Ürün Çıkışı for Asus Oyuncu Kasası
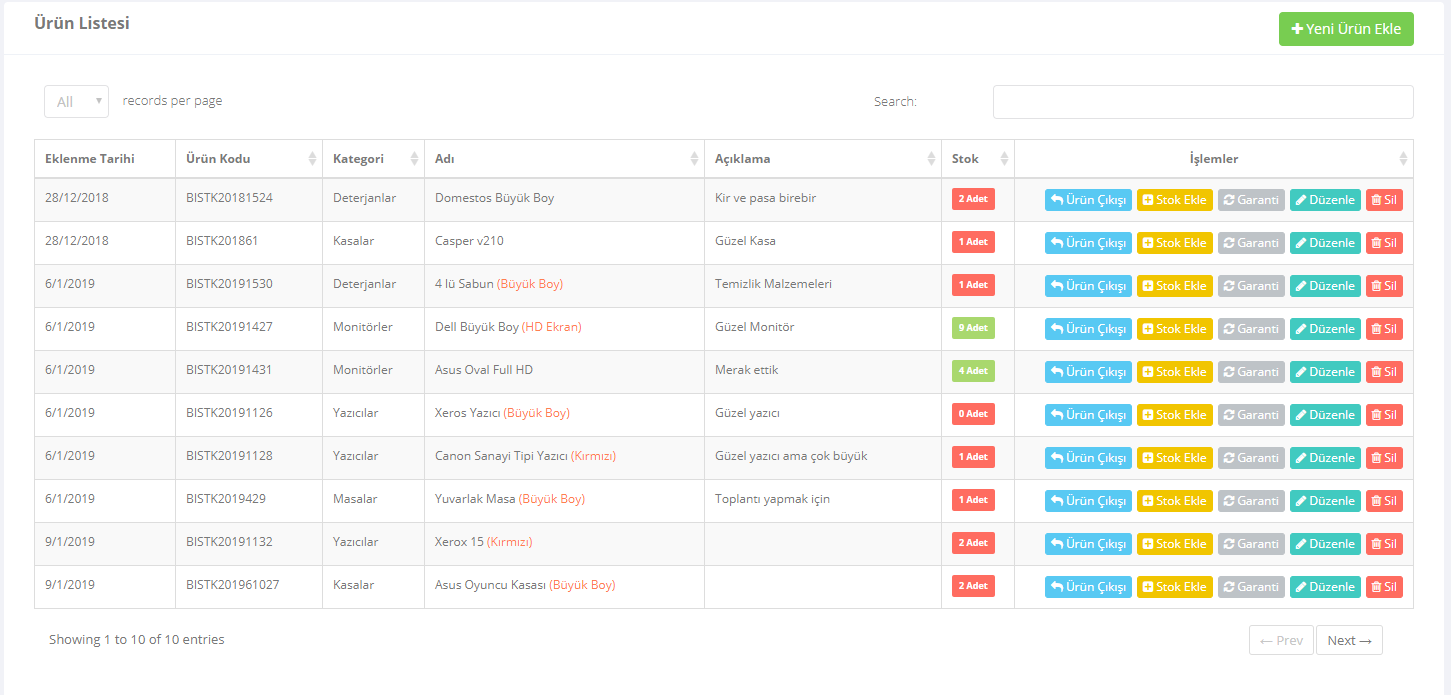Screen dimensions: 1451x695 tap(1088, 587)
